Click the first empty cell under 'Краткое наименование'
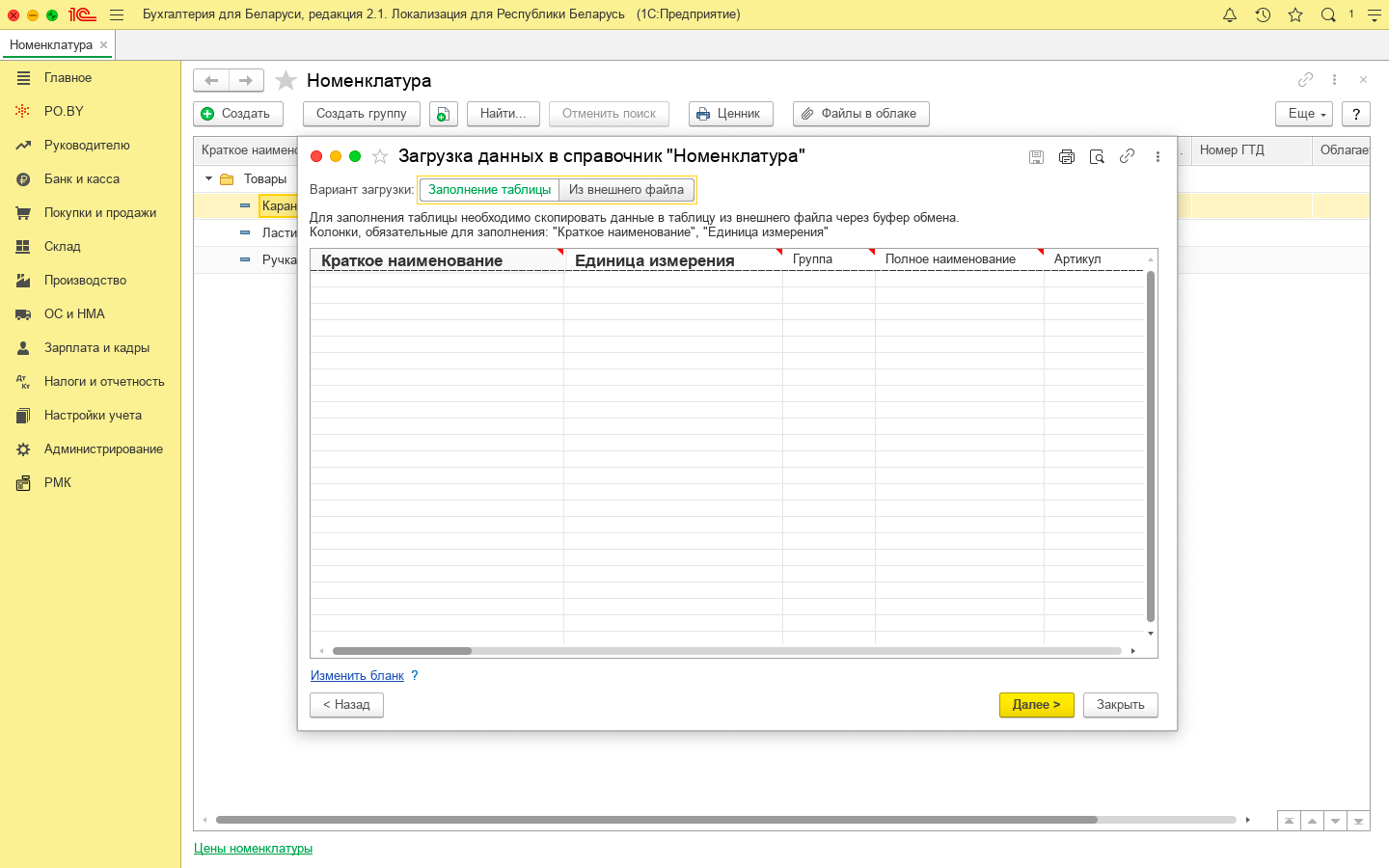 436,280
